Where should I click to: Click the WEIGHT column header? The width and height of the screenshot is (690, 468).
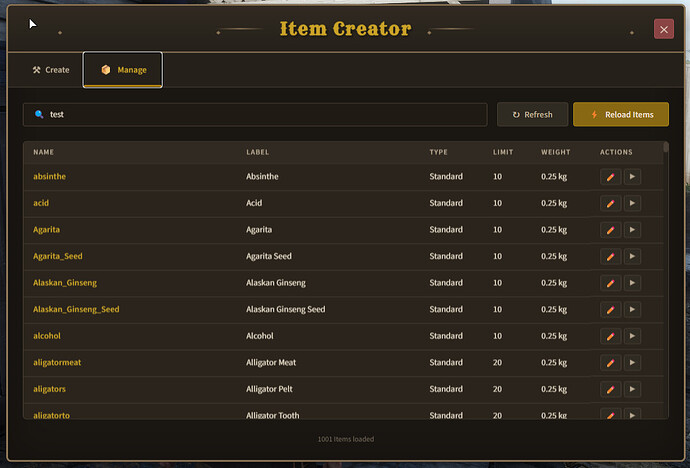click(556, 152)
